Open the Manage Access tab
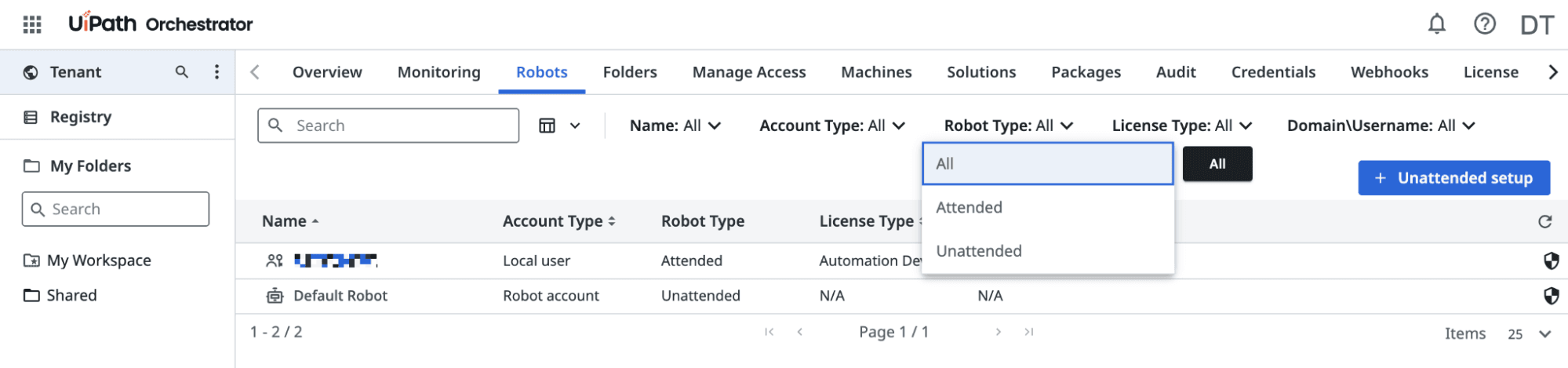The image size is (1568, 368). click(749, 72)
